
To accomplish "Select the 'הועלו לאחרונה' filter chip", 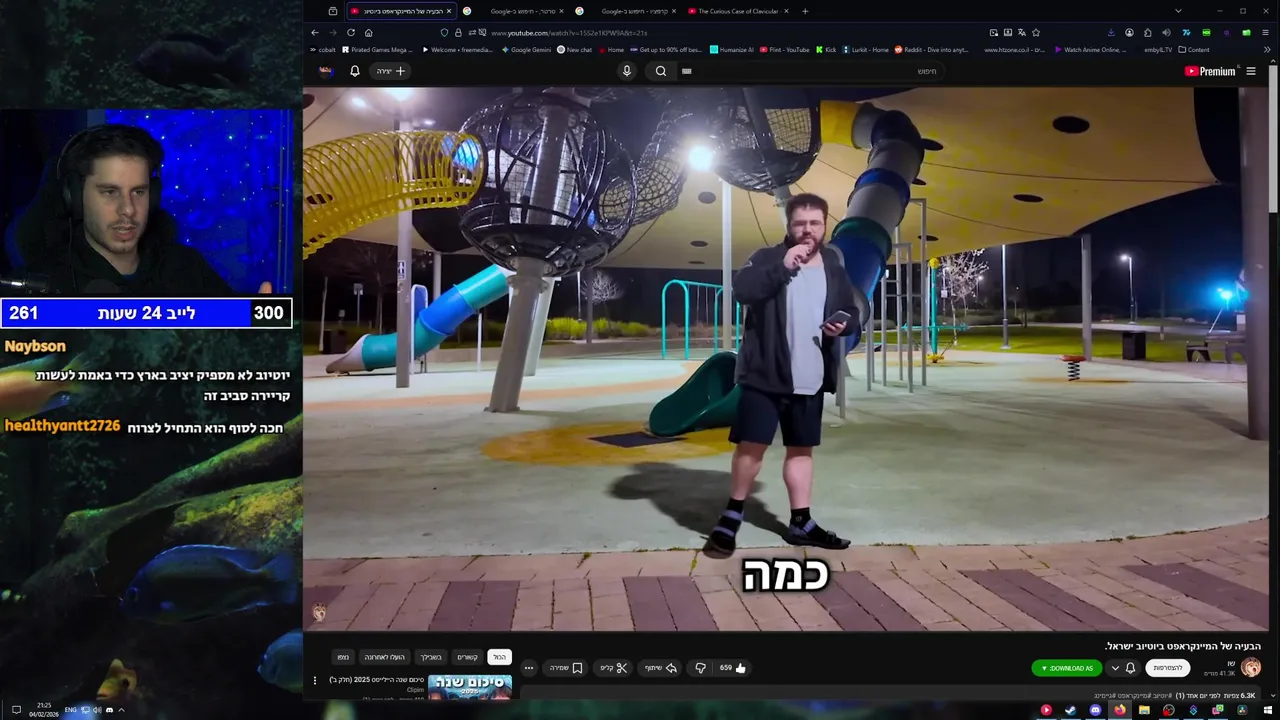I will point(384,657).
